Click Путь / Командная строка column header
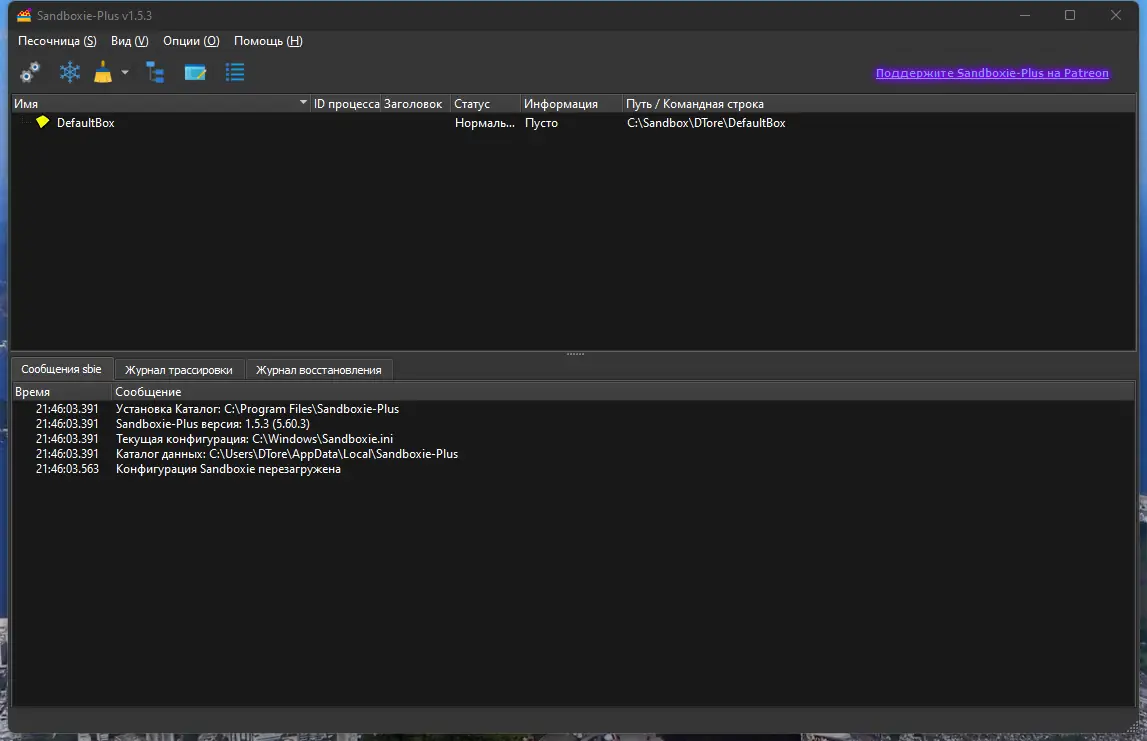1147x741 pixels. pyautogui.click(x=879, y=104)
